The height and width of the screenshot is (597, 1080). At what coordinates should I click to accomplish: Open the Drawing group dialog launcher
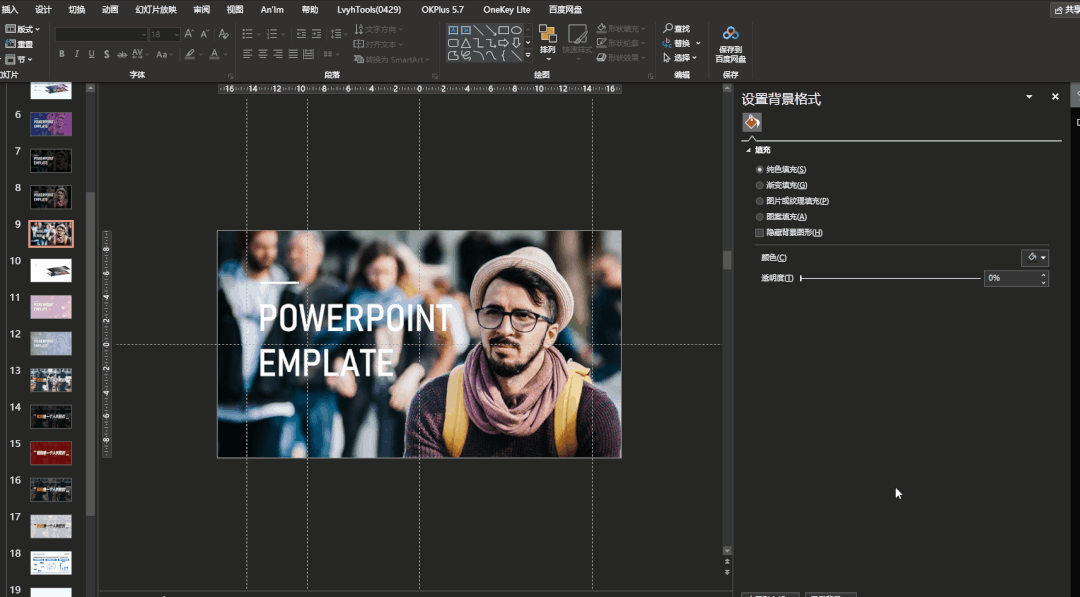click(650, 76)
